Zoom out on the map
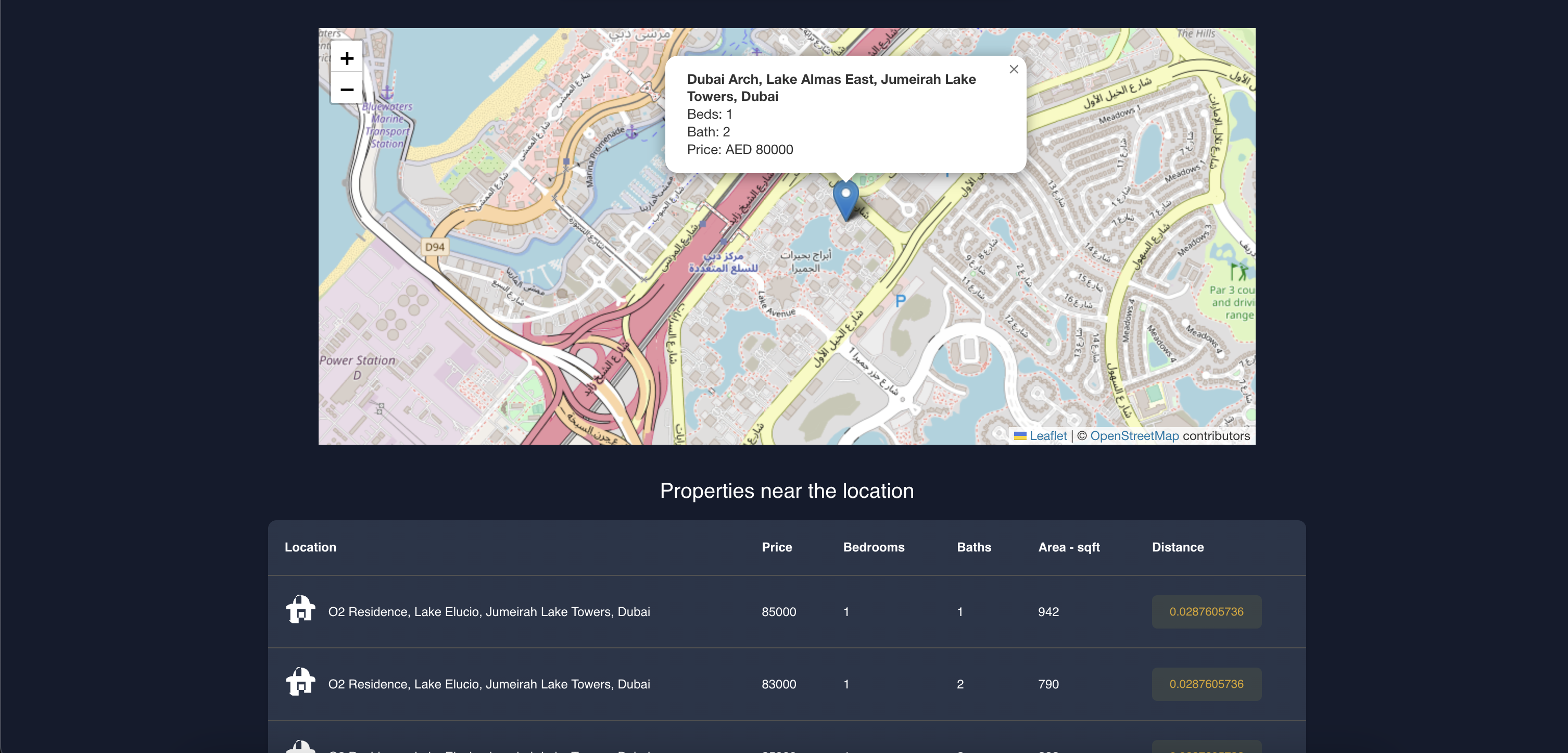This screenshot has width=1568, height=753. pos(346,89)
